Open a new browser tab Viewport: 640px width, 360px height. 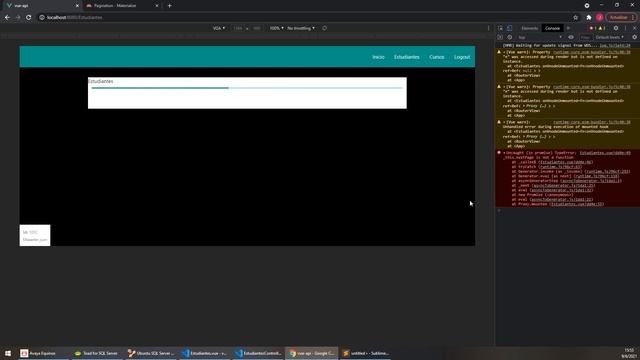click(x=169, y=6)
